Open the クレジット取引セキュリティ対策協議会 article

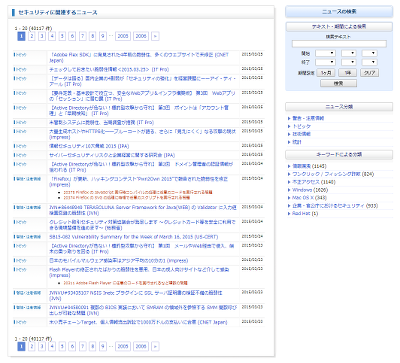point(142,225)
